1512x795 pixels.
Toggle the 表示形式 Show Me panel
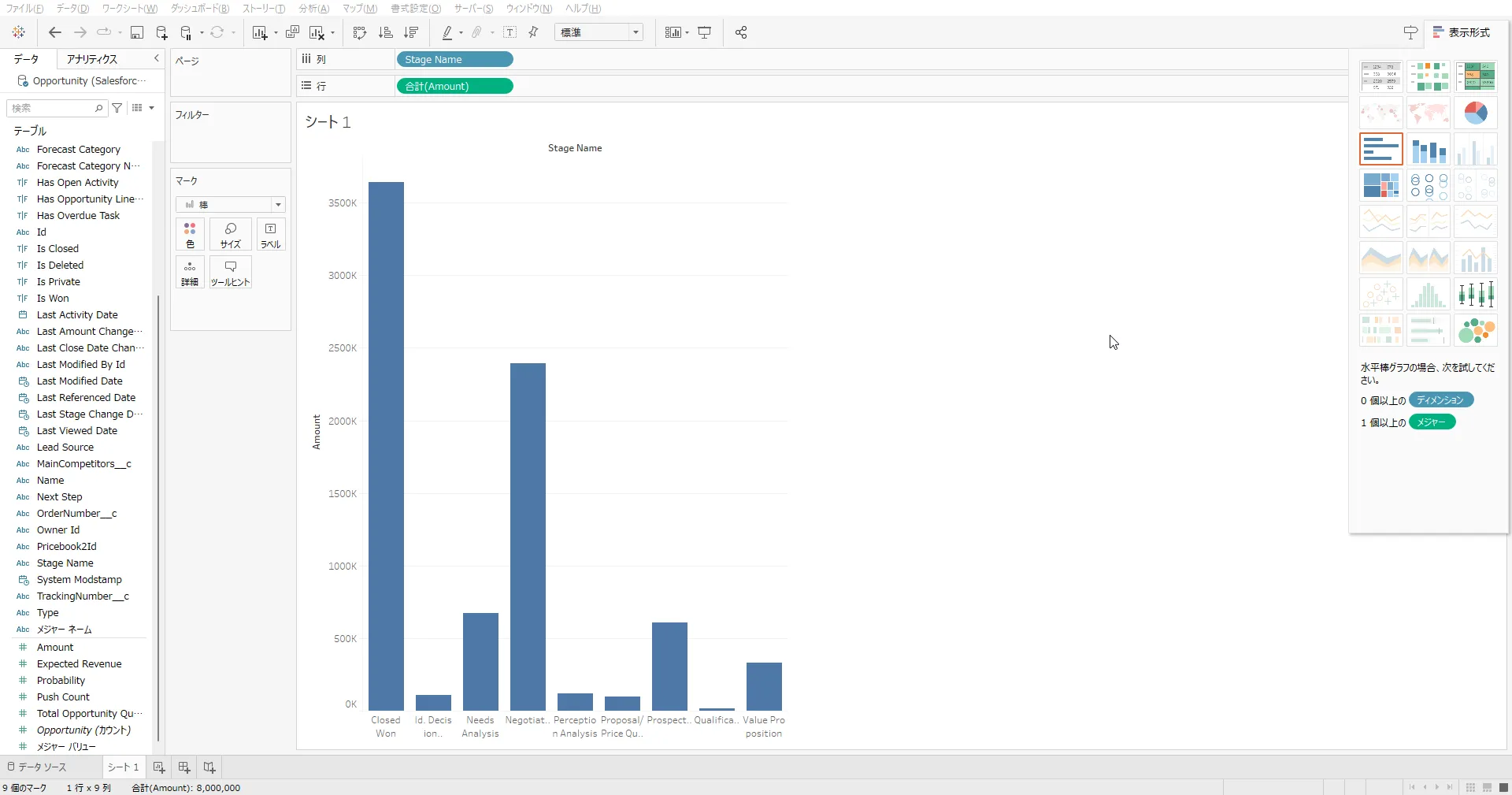(x=1462, y=32)
